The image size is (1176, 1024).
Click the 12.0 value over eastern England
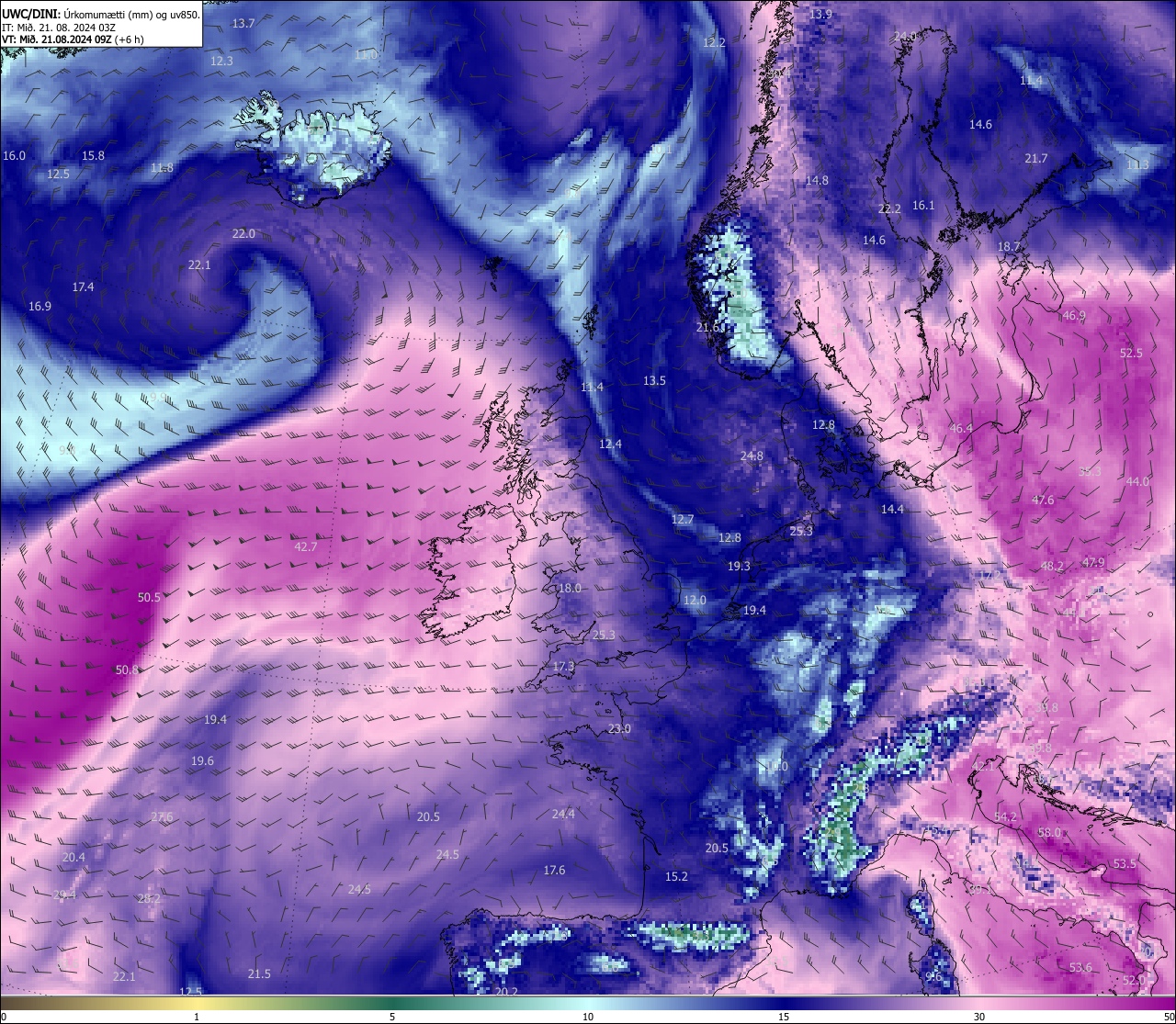(x=695, y=600)
